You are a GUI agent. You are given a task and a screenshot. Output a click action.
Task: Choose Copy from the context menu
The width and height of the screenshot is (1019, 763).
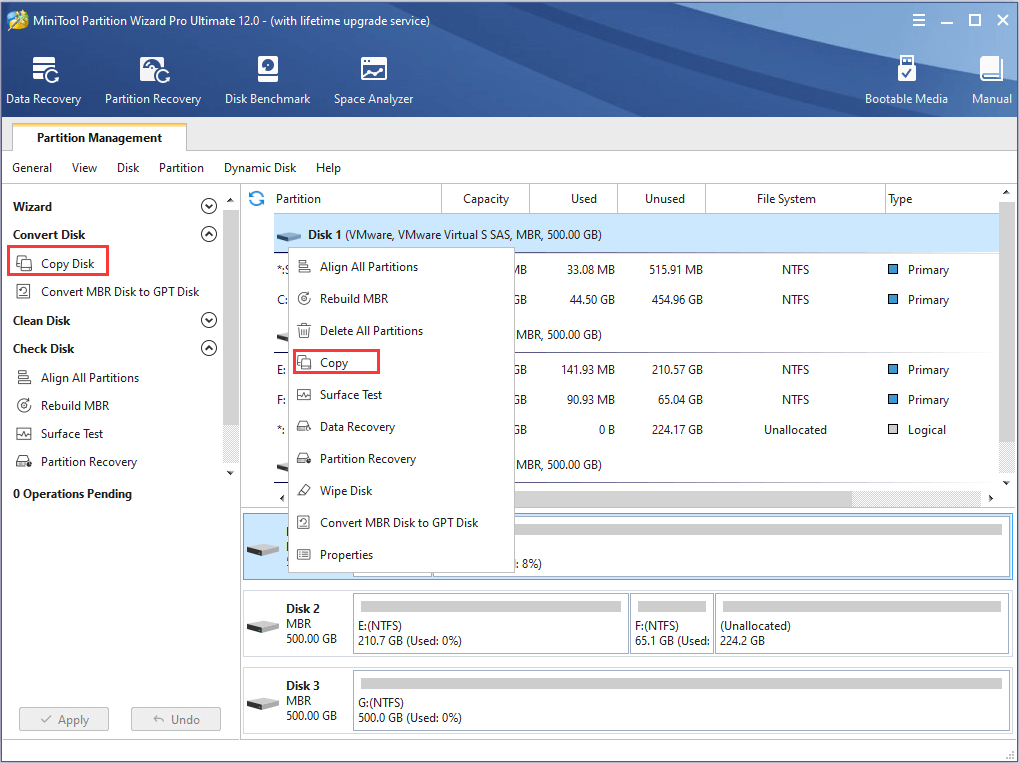[334, 363]
